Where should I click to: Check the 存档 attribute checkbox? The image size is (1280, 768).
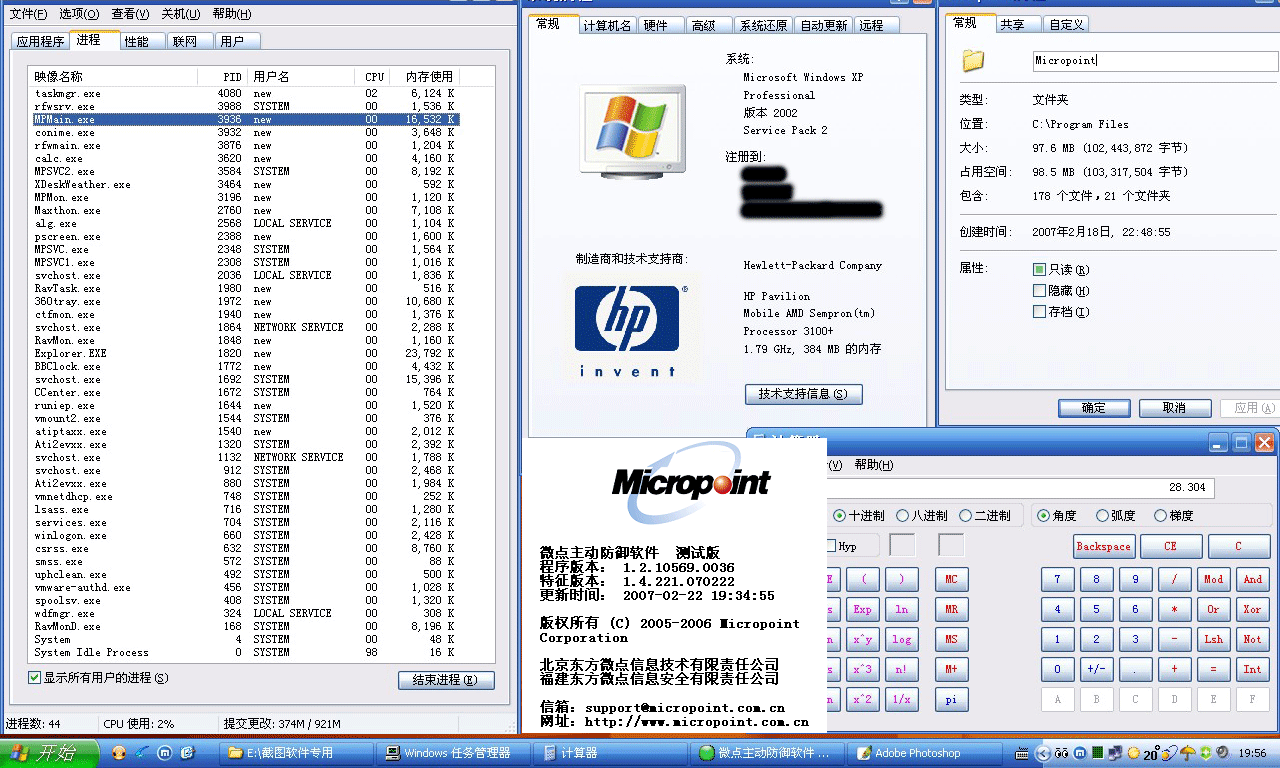click(x=1040, y=312)
